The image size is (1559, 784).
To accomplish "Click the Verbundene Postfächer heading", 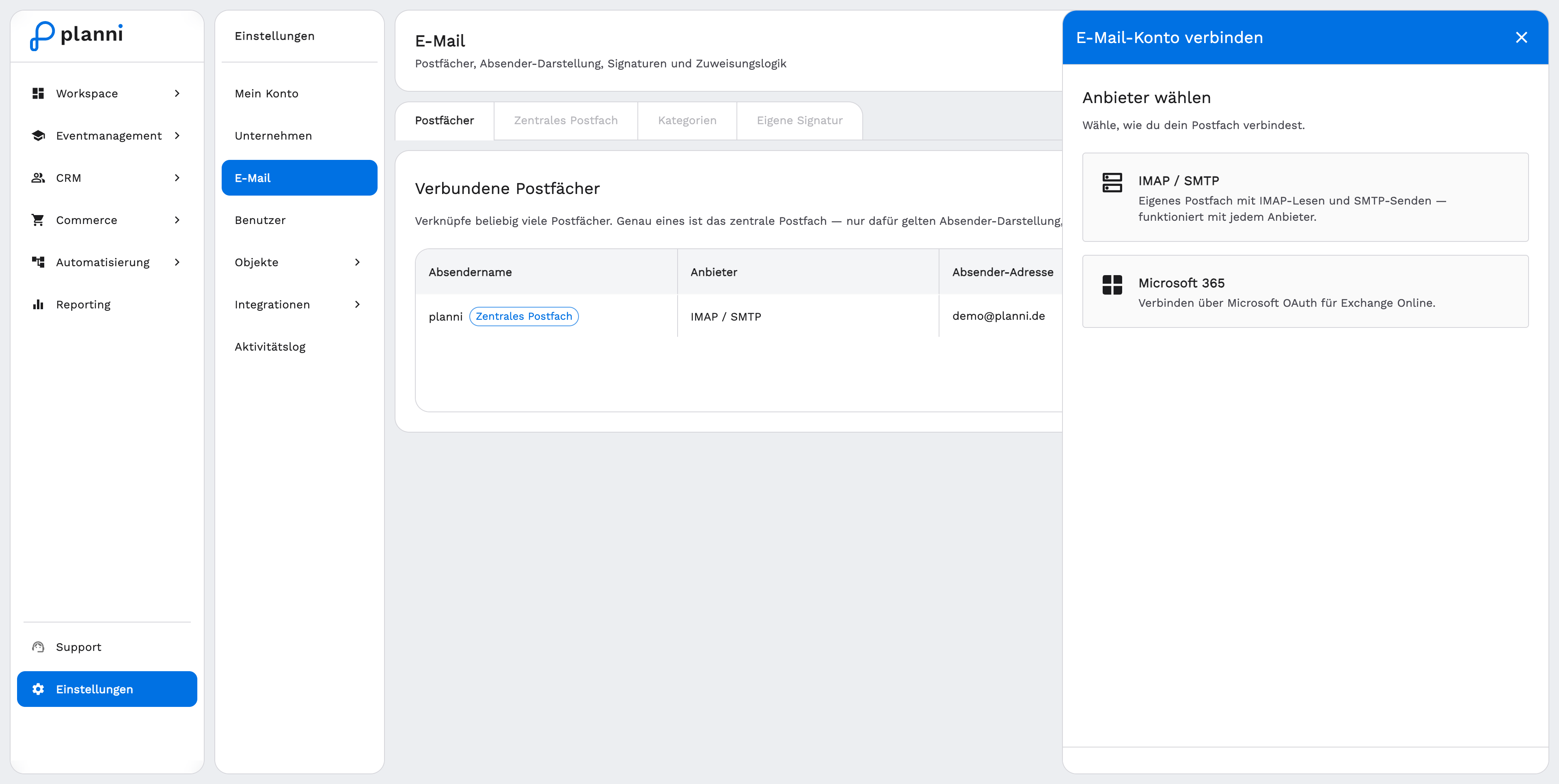I will click(507, 189).
